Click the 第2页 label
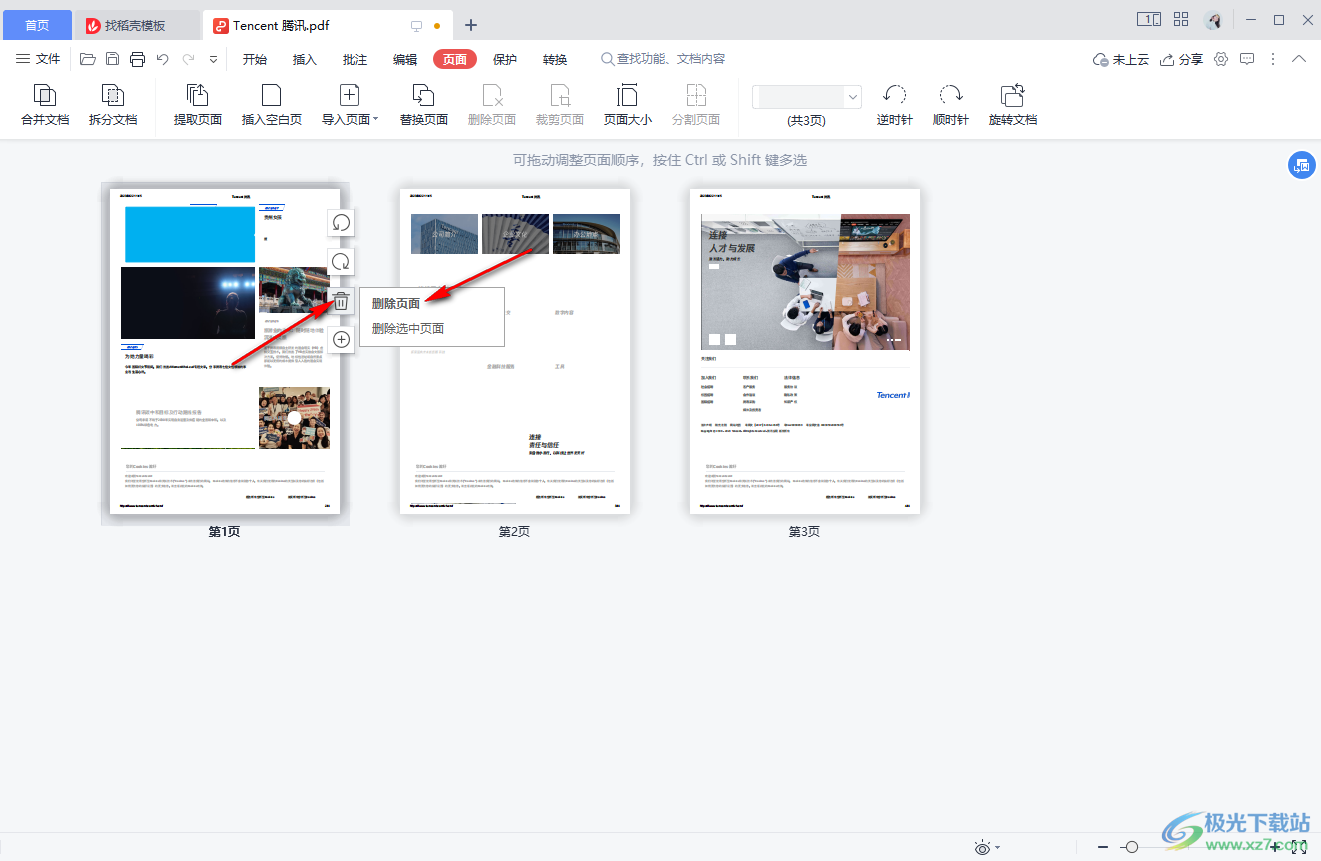Viewport: 1321px width, 861px height. coord(514,532)
